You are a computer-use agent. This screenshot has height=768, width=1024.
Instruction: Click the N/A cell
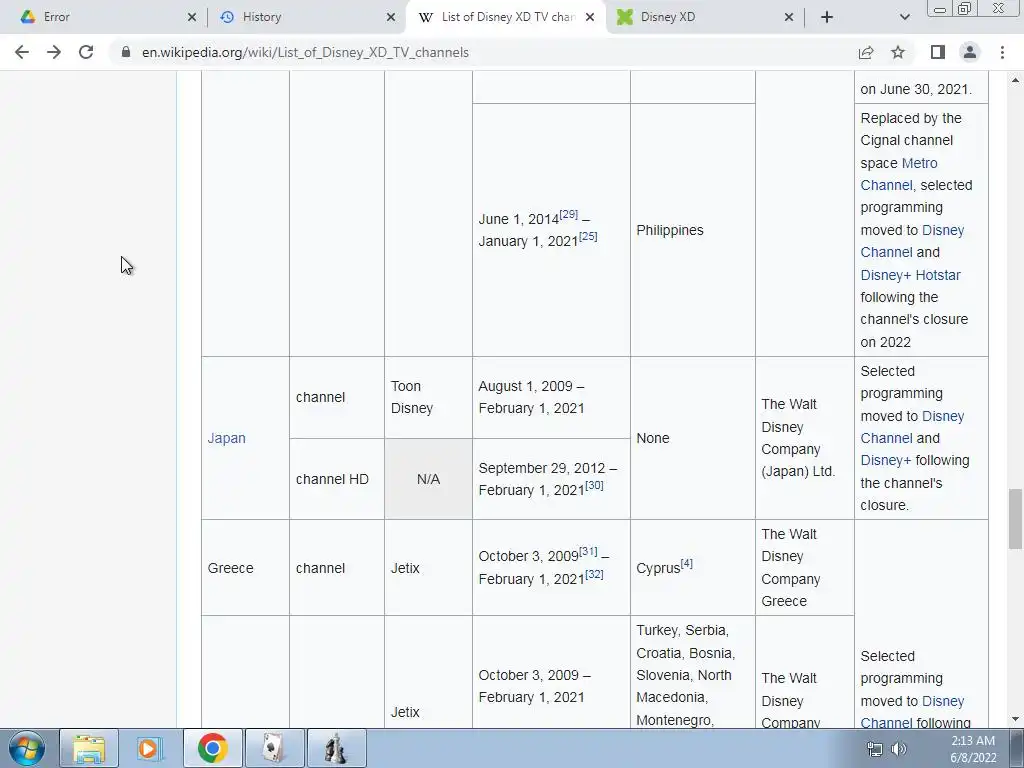[428, 479]
